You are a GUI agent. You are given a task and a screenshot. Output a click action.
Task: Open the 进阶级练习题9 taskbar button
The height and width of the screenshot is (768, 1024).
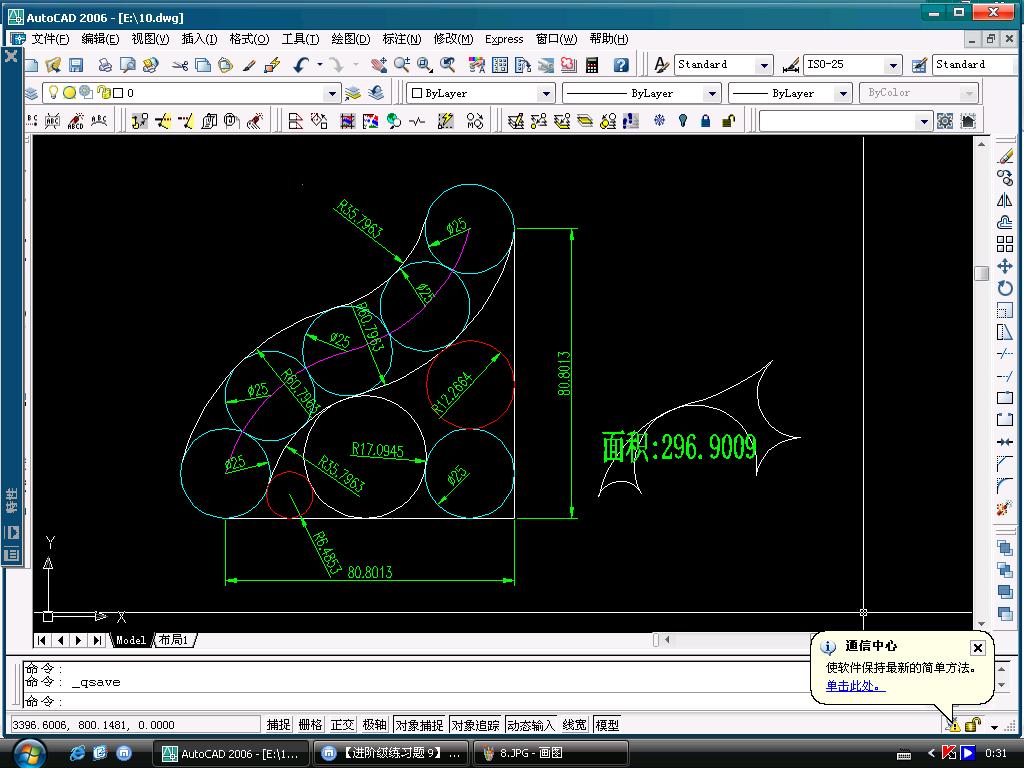tap(391, 753)
